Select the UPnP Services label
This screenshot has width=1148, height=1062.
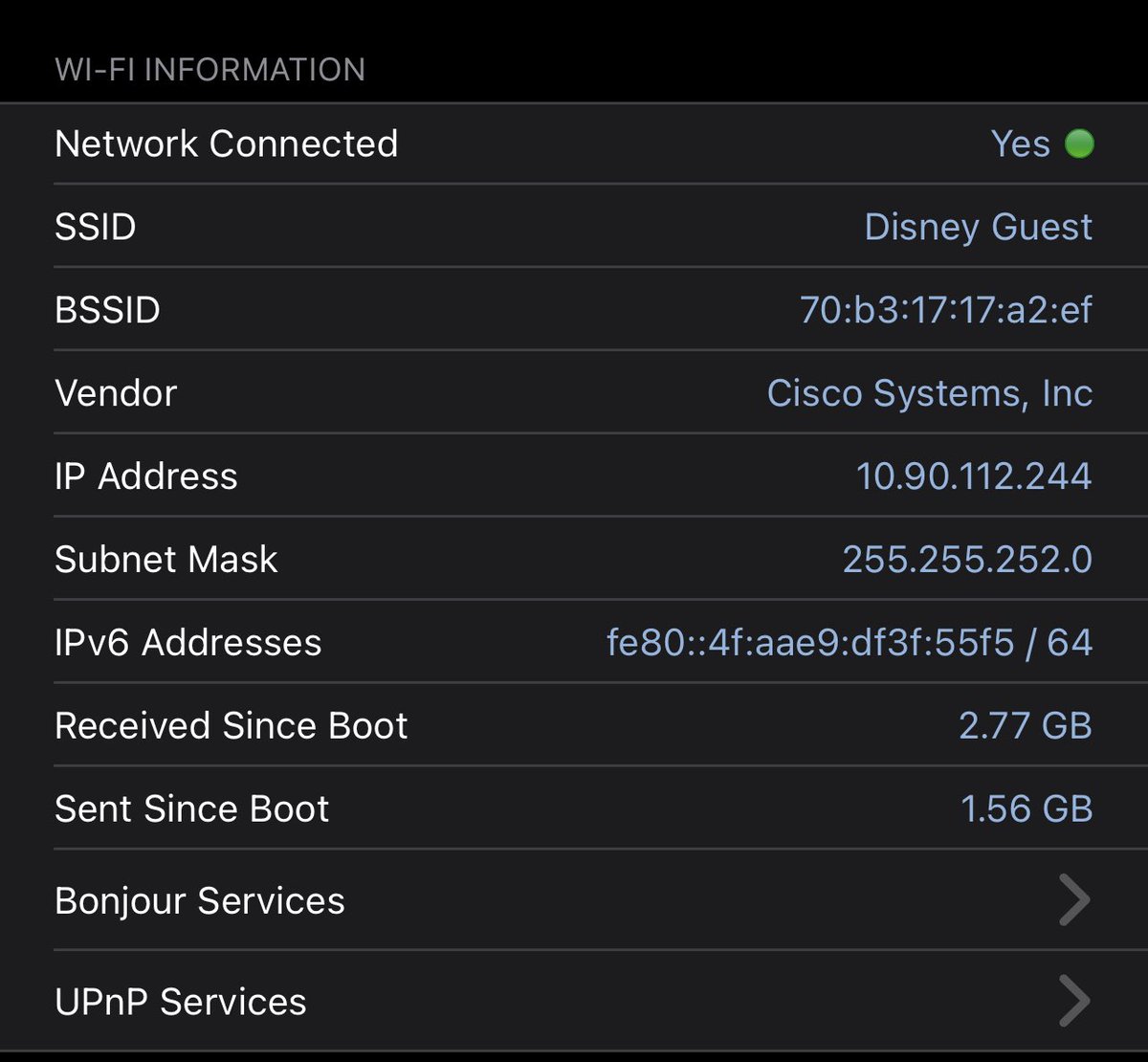tap(181, 1003)
